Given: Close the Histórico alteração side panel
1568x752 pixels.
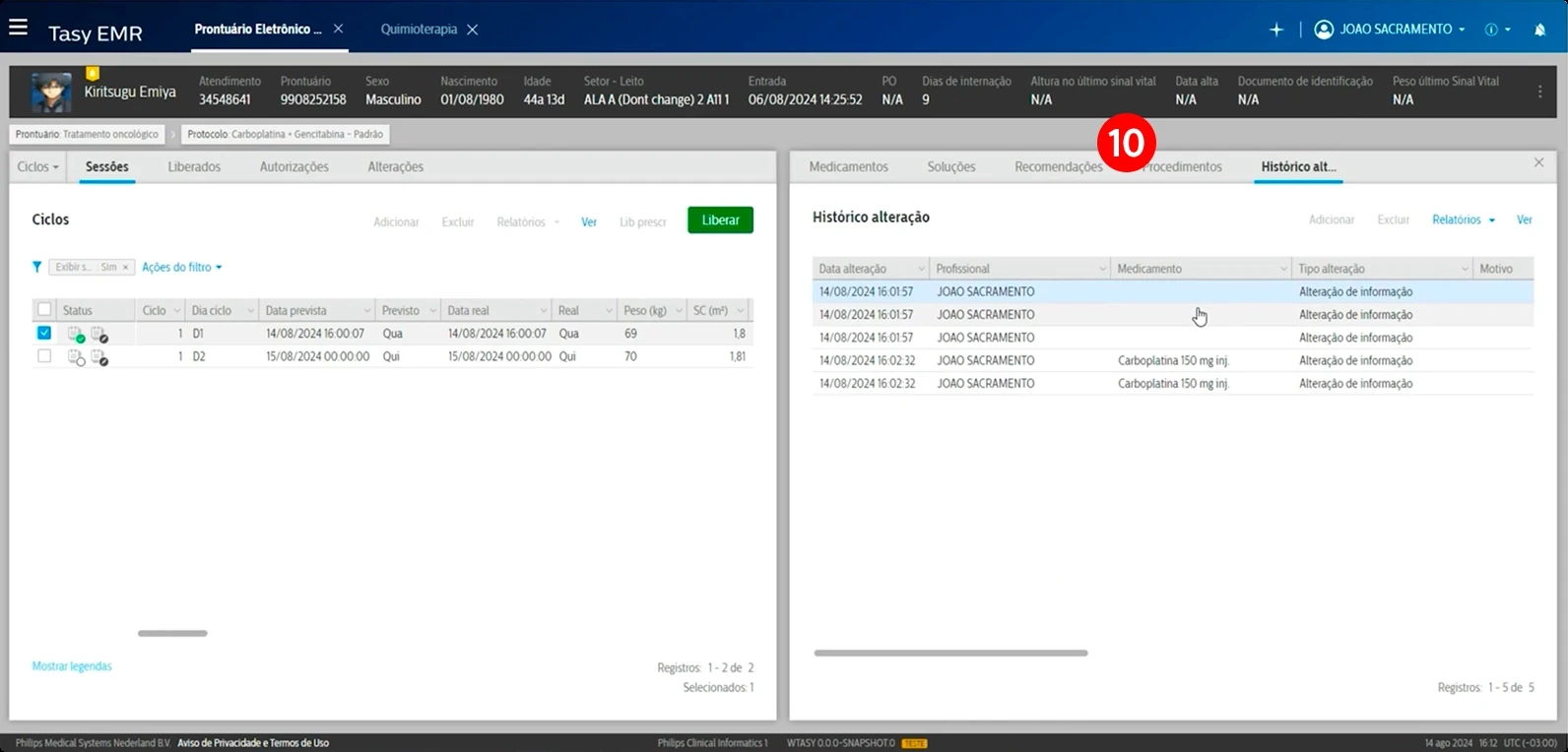Looking at the screenshot, I should tap(1538, 162).
